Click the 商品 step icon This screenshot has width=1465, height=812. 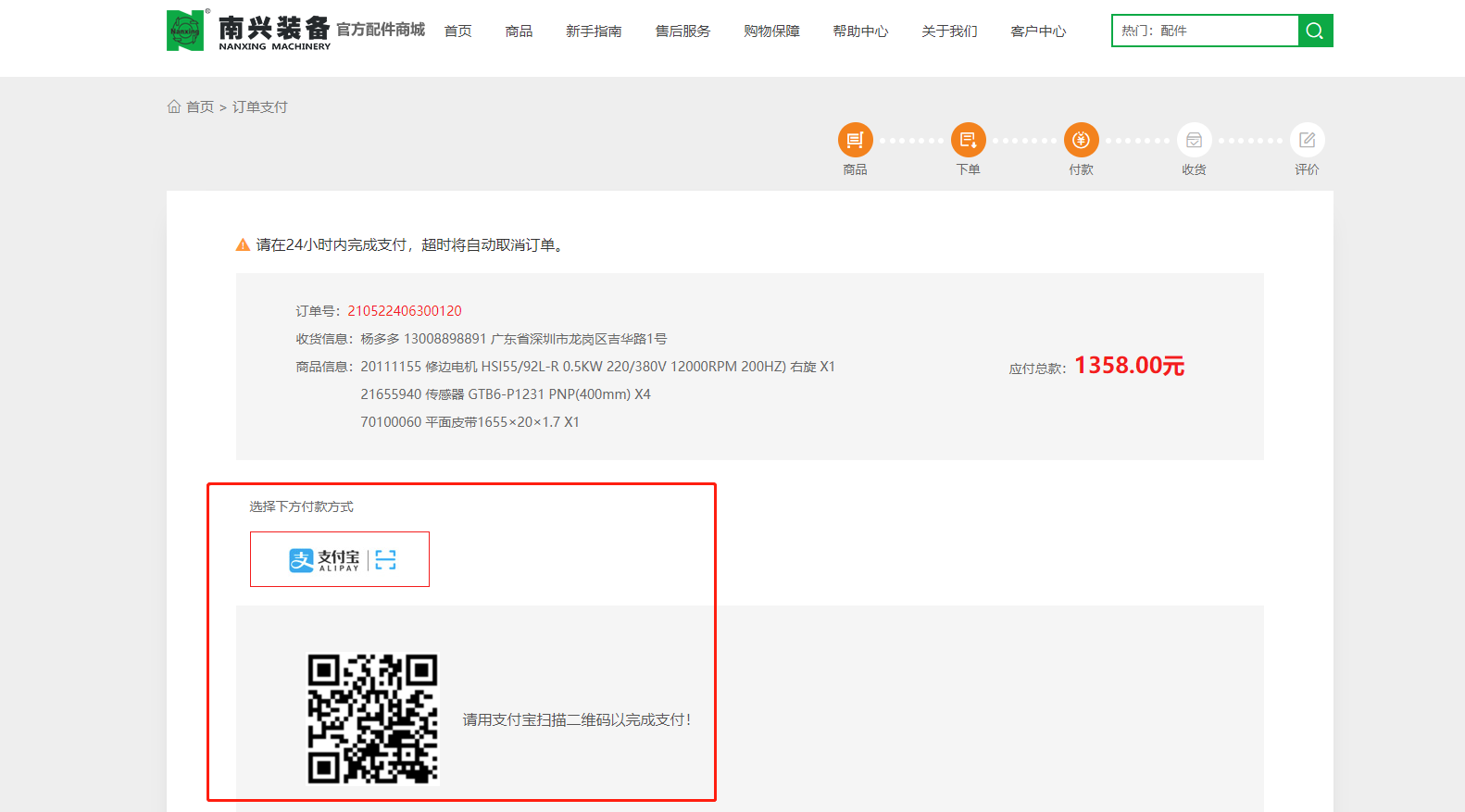(855, 140)
